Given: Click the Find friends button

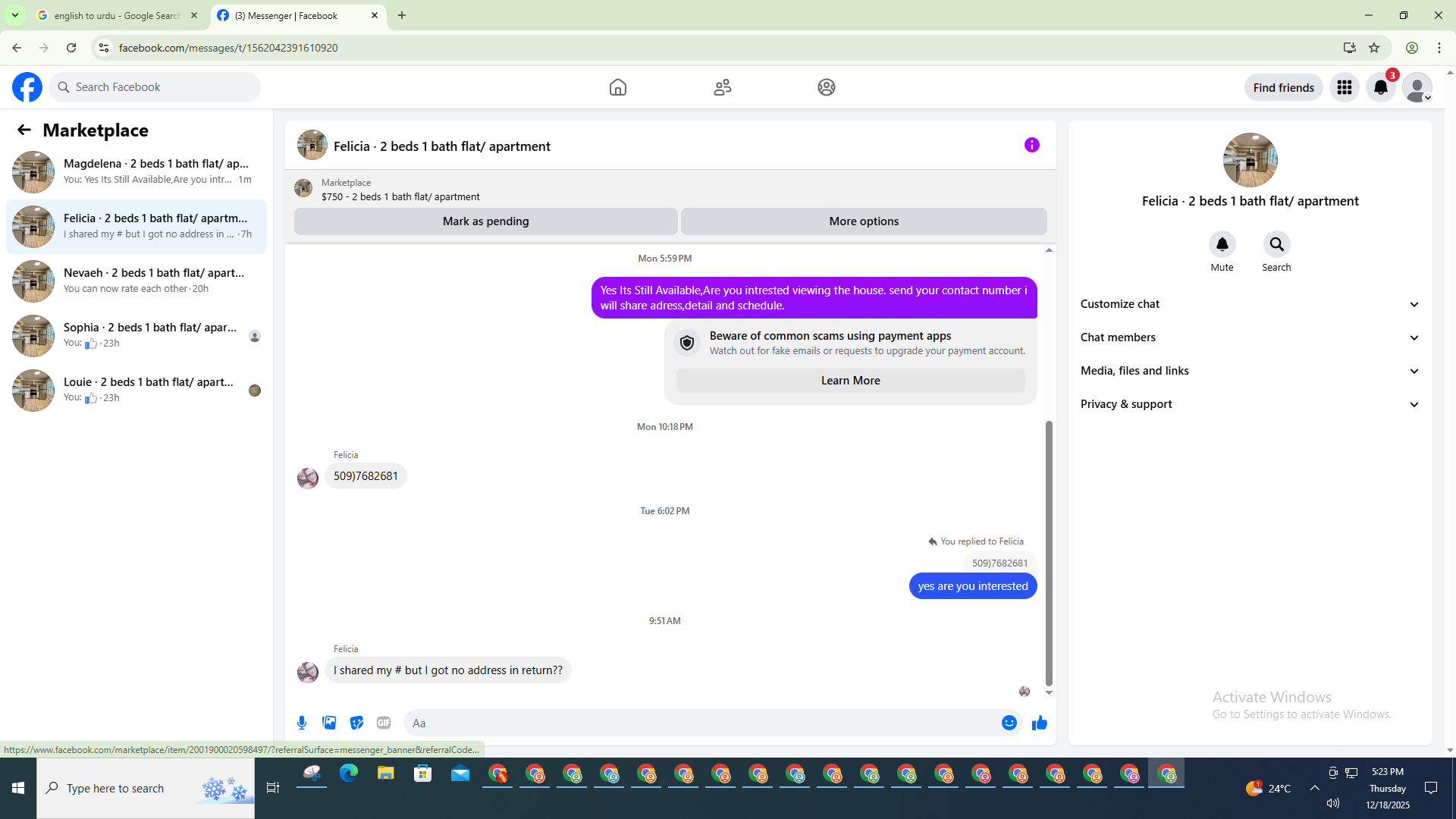Looking at the screenshot, I should click(x=1284, y=87).
